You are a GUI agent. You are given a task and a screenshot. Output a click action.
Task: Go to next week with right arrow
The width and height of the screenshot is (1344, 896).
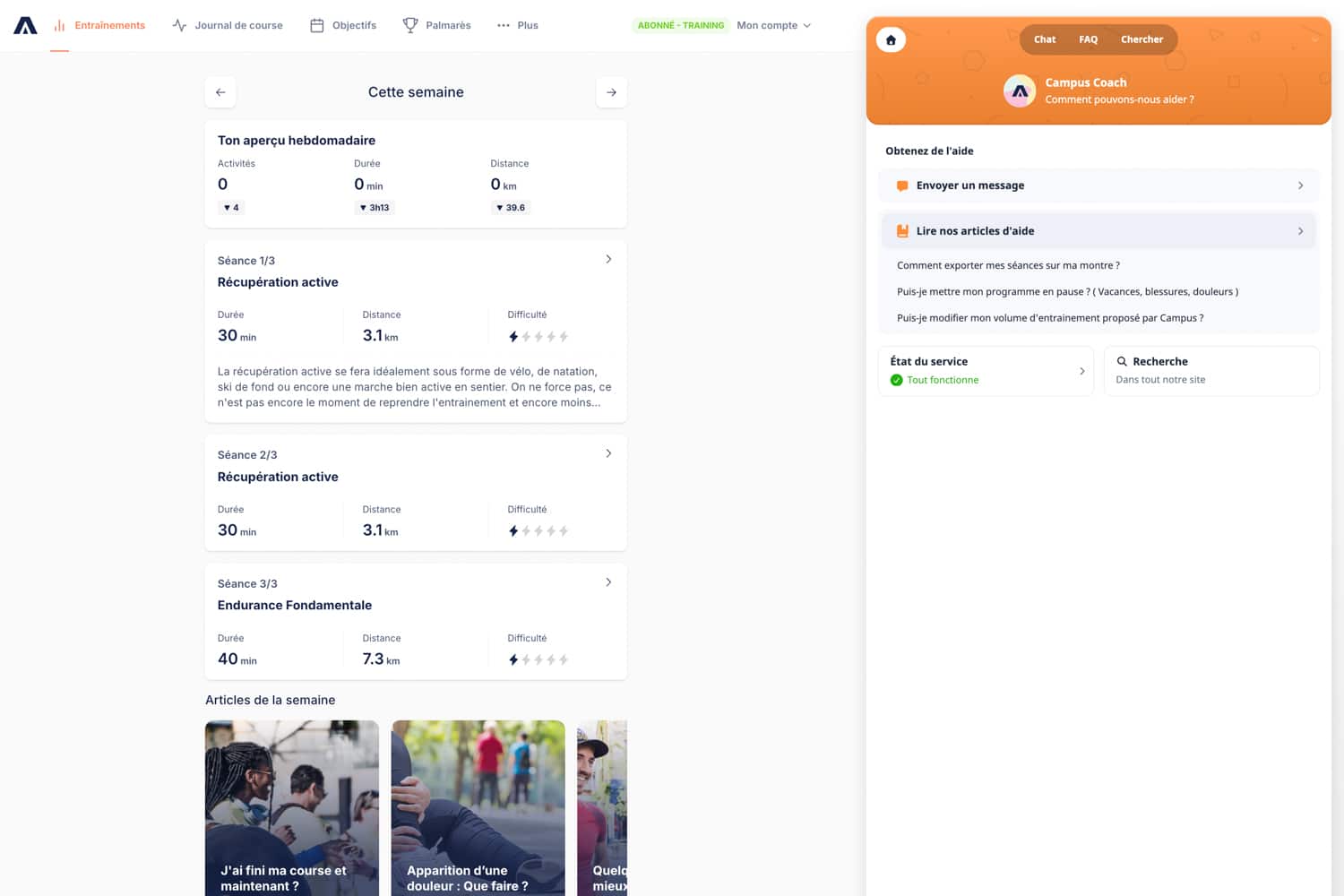click(x=611, y=92)
